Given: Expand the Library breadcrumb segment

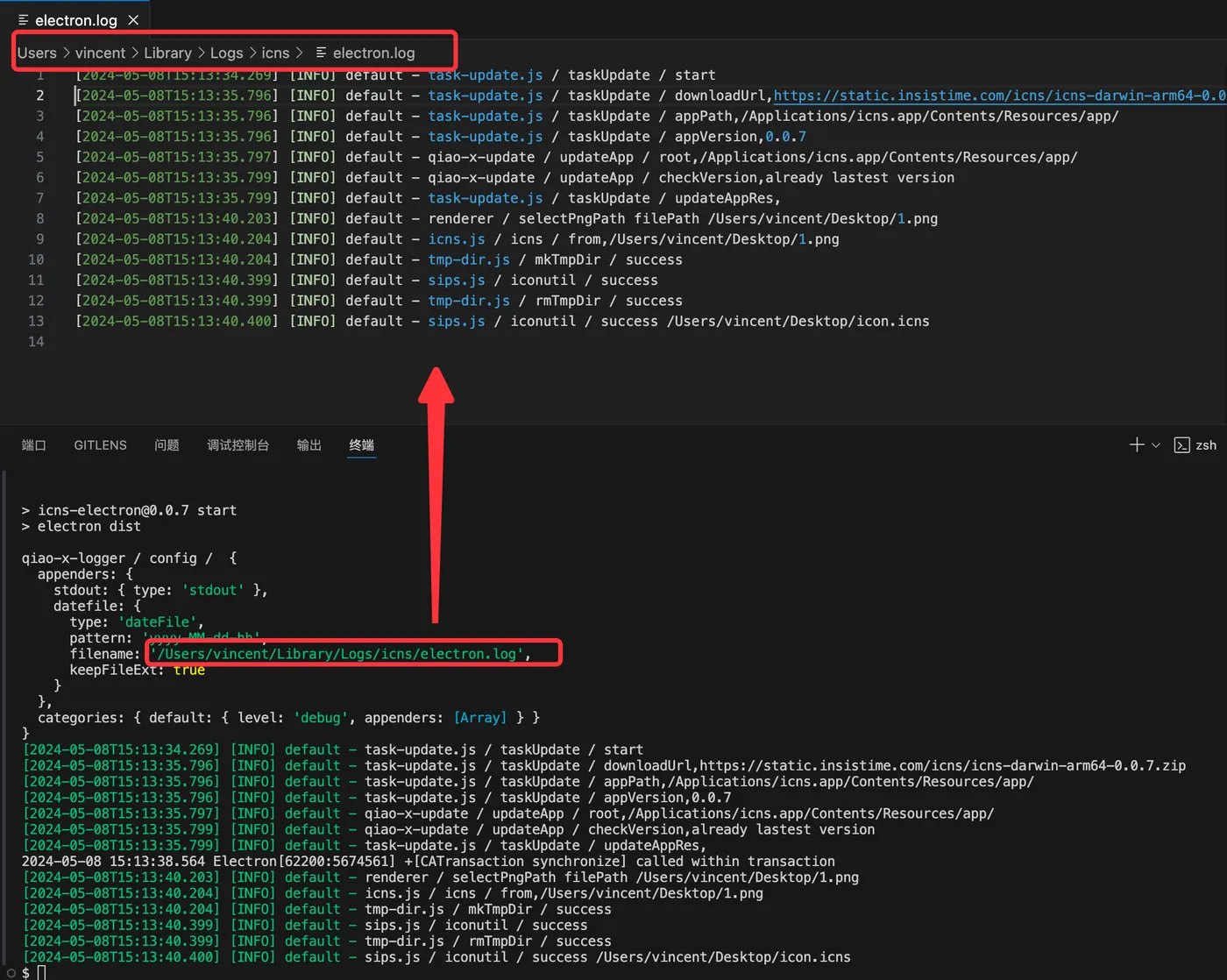Looking at the screenshot, I should tap(167, 53).
